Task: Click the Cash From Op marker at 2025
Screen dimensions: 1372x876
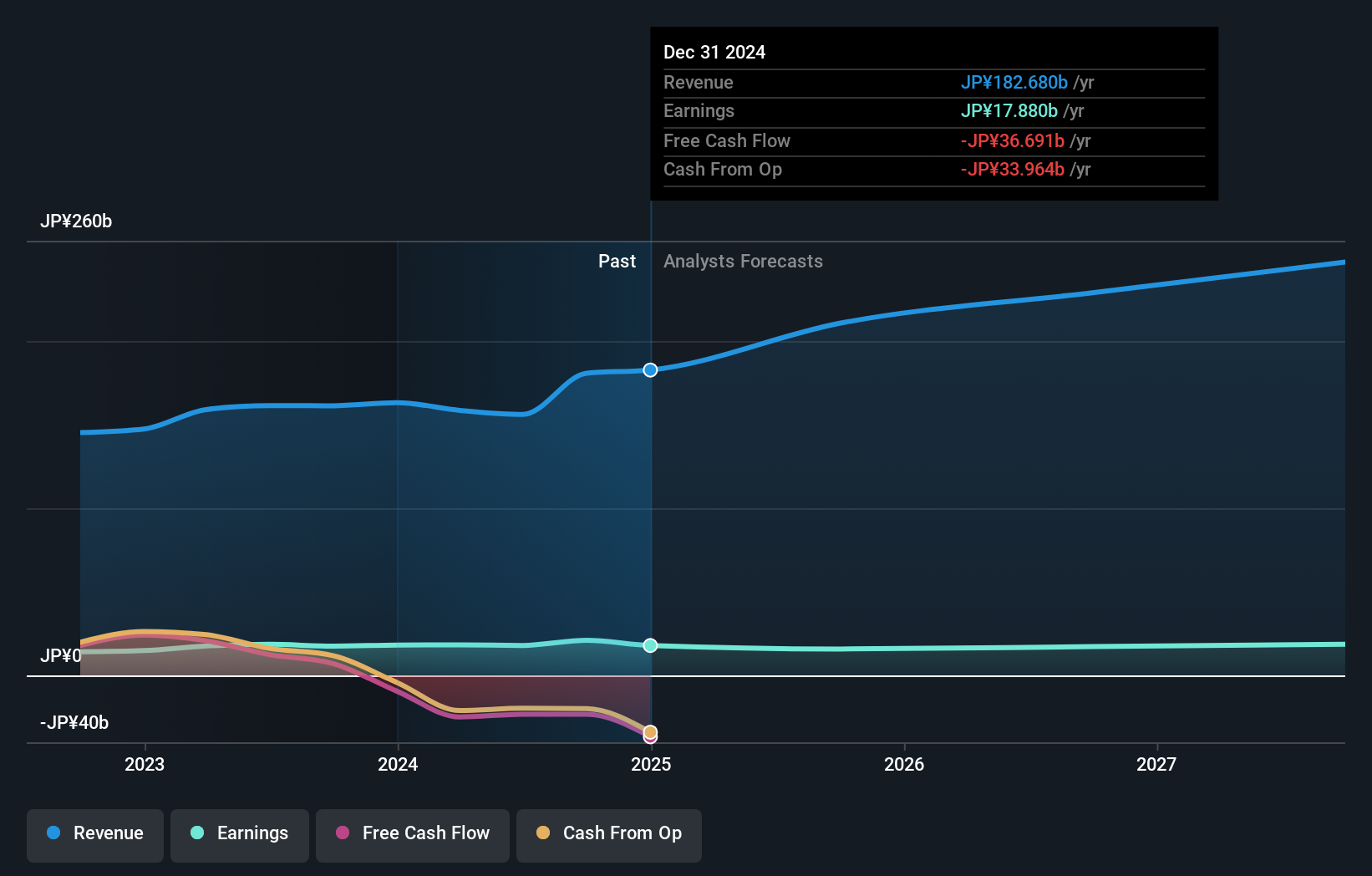Action: tap(650, 731)
